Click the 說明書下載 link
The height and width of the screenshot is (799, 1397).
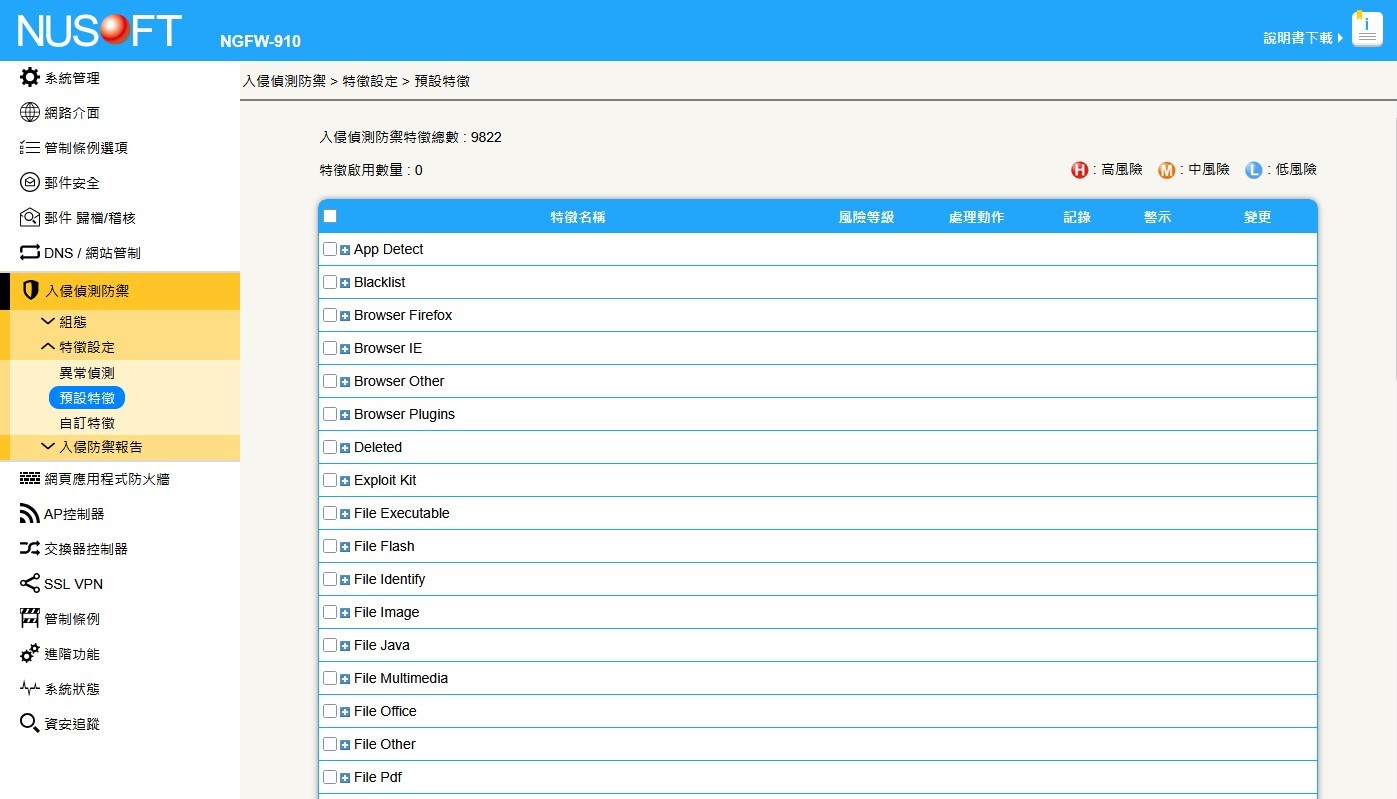click(1297, 38)
